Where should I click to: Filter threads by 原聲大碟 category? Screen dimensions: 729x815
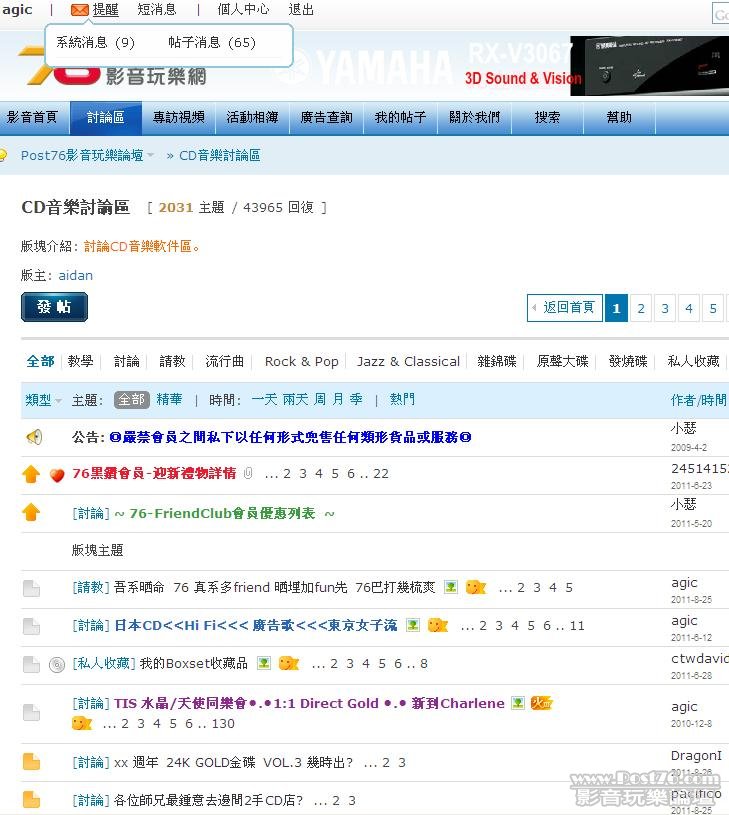click(563, 361)
